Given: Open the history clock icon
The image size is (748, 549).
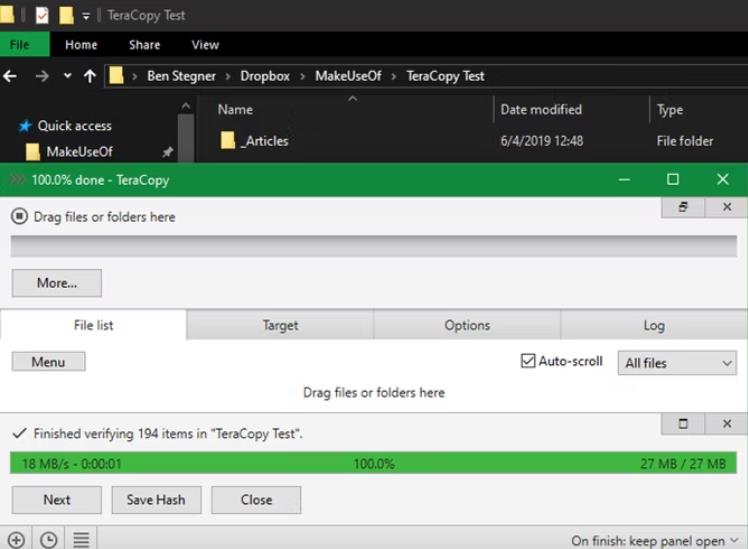Looking at the screenshot, I should pos(48,539).
